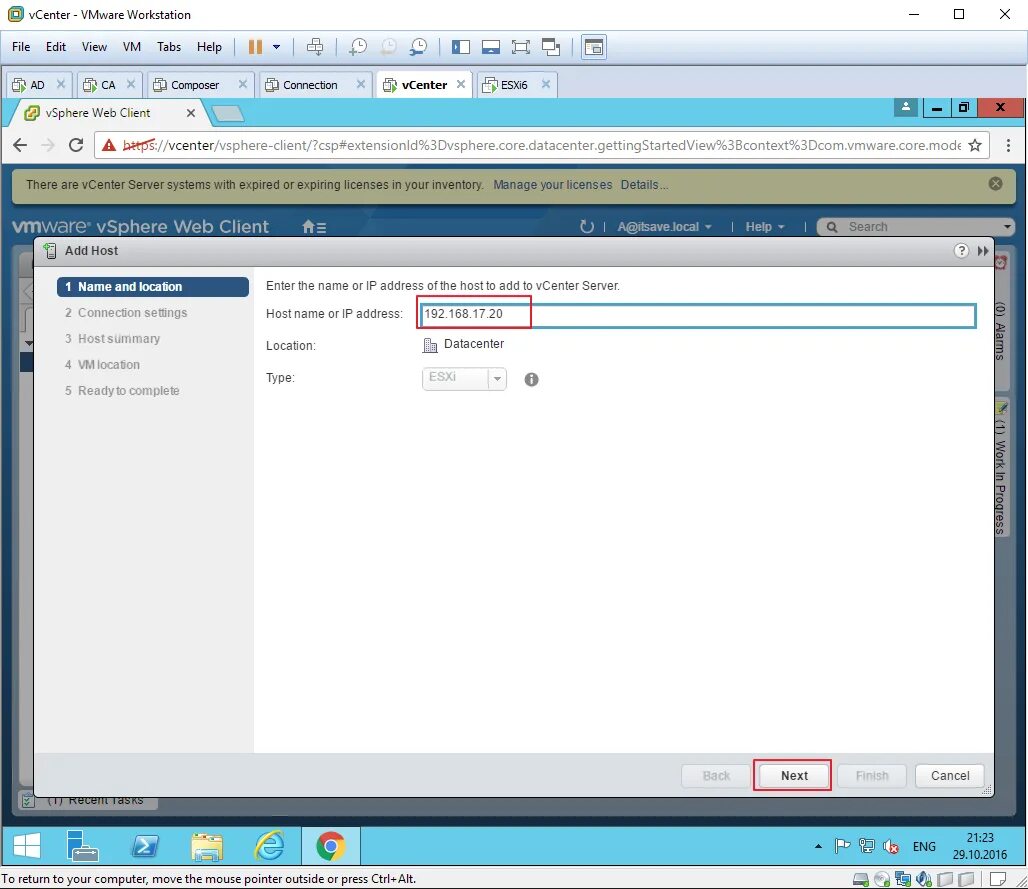
Task: Dismiss the license warning banner
Action: coord(995,184)
